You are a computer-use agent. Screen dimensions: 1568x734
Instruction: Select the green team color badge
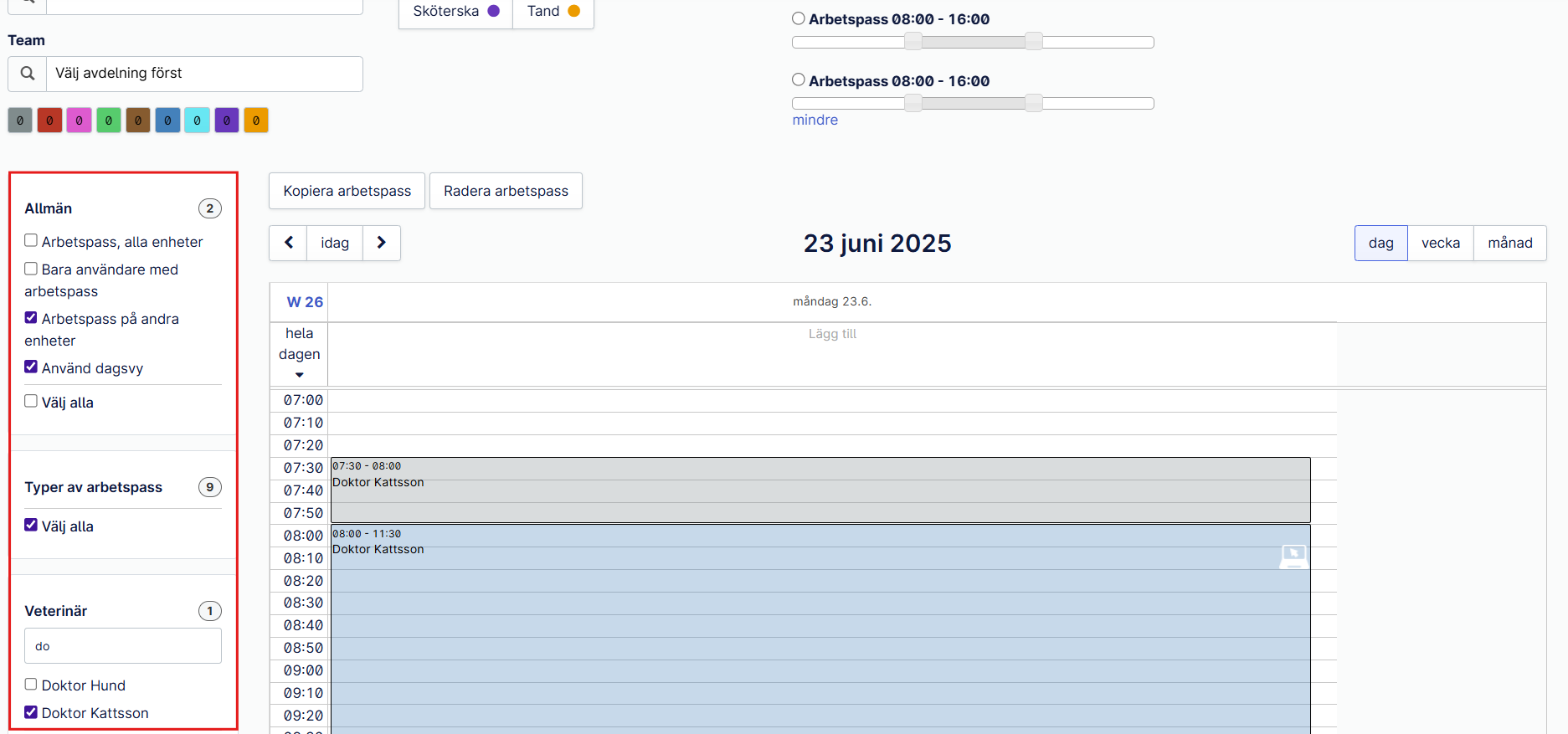coord(109,121)
